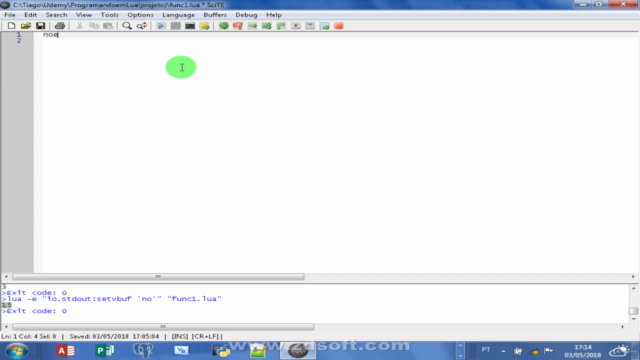Open the Tools menu
Screen dimensions: 640x360
[x=109, y=15]
